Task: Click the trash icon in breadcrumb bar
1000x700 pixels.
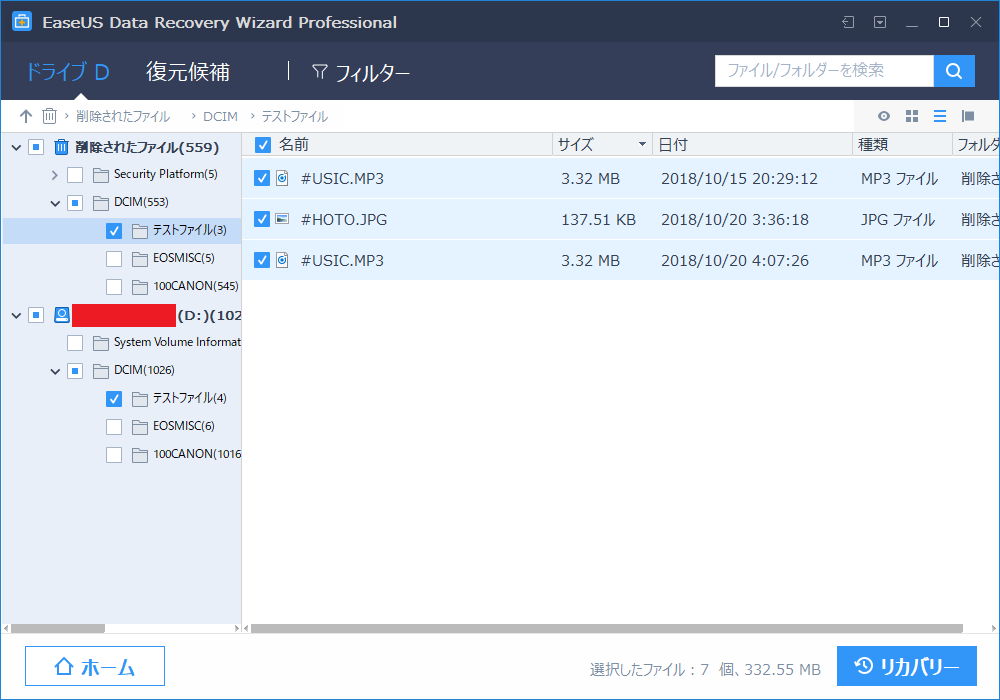Action: click(x=49, y=116)
